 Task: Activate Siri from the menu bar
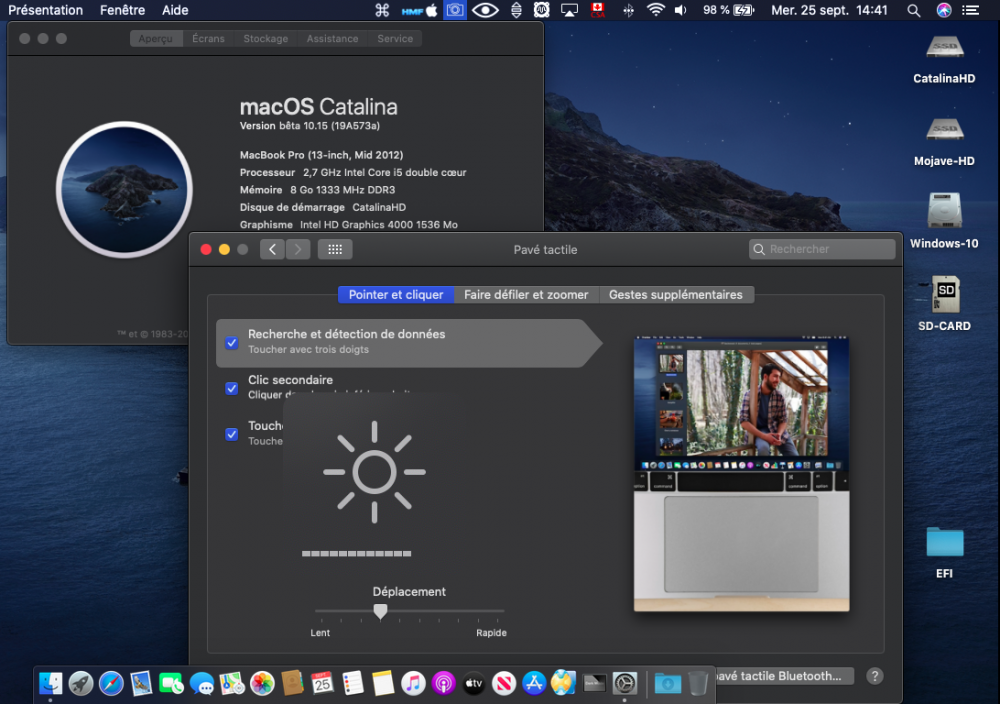click(x=944, y=10)
